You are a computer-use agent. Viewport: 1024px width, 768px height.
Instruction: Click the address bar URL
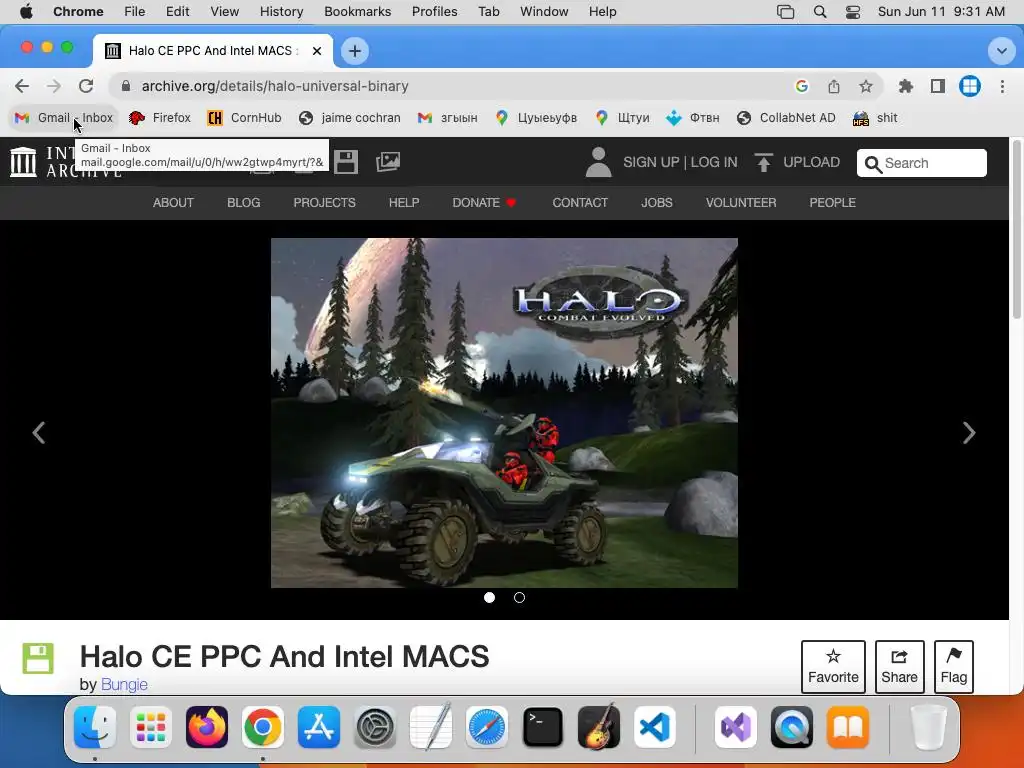(x=275, y=86)
